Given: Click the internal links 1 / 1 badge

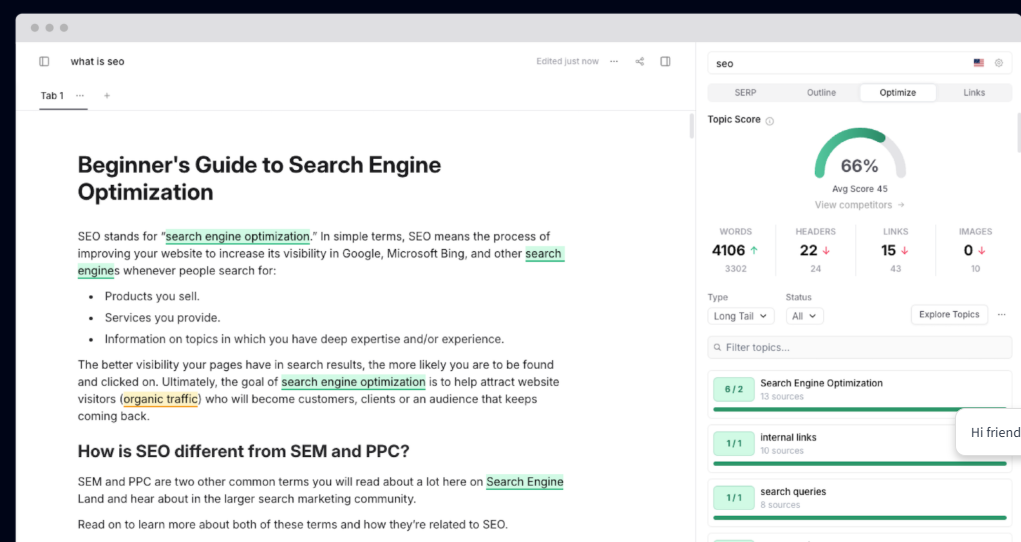Looking at the screenshot, I should [x=734, y=443].
